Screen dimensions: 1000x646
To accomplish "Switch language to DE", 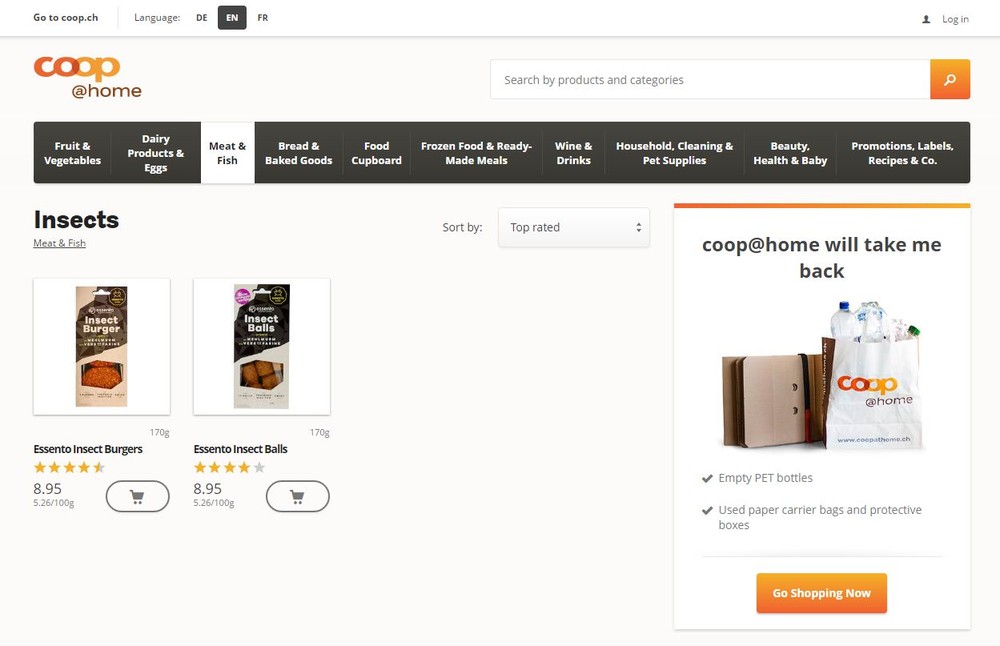I will tap(202, 18).
